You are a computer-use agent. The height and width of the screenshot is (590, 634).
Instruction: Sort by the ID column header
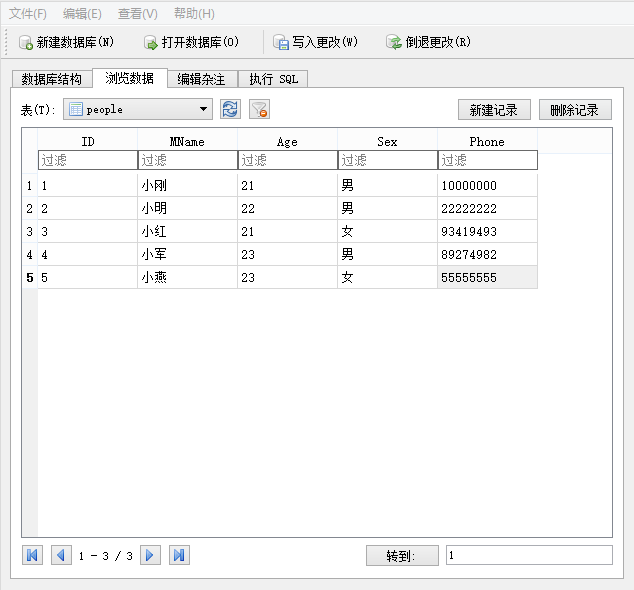pos(88,142)
